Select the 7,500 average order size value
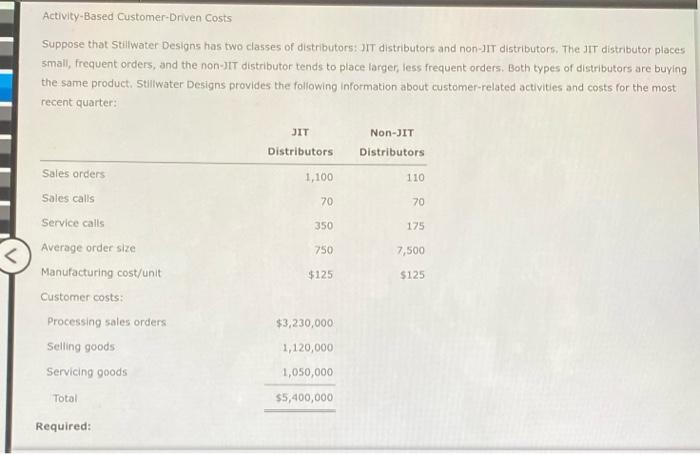The height and width of the screenshot is (454, 700). click(411, 250)
